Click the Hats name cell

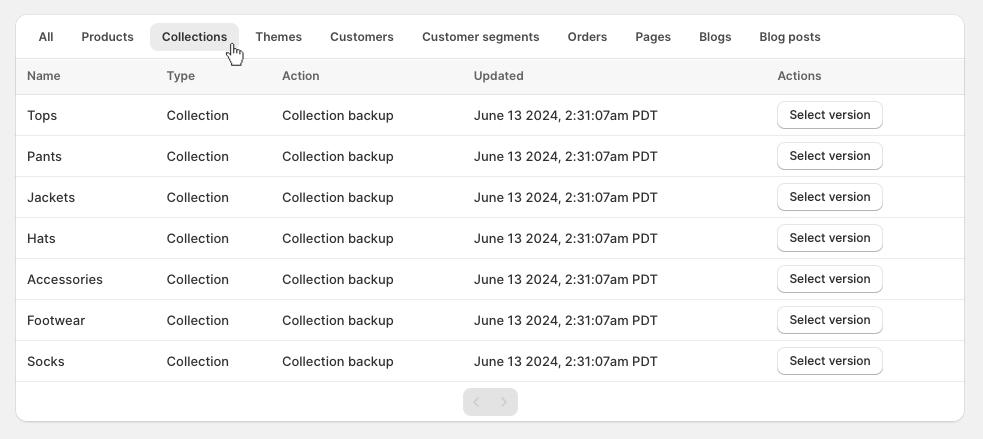[x=41, y=239]
